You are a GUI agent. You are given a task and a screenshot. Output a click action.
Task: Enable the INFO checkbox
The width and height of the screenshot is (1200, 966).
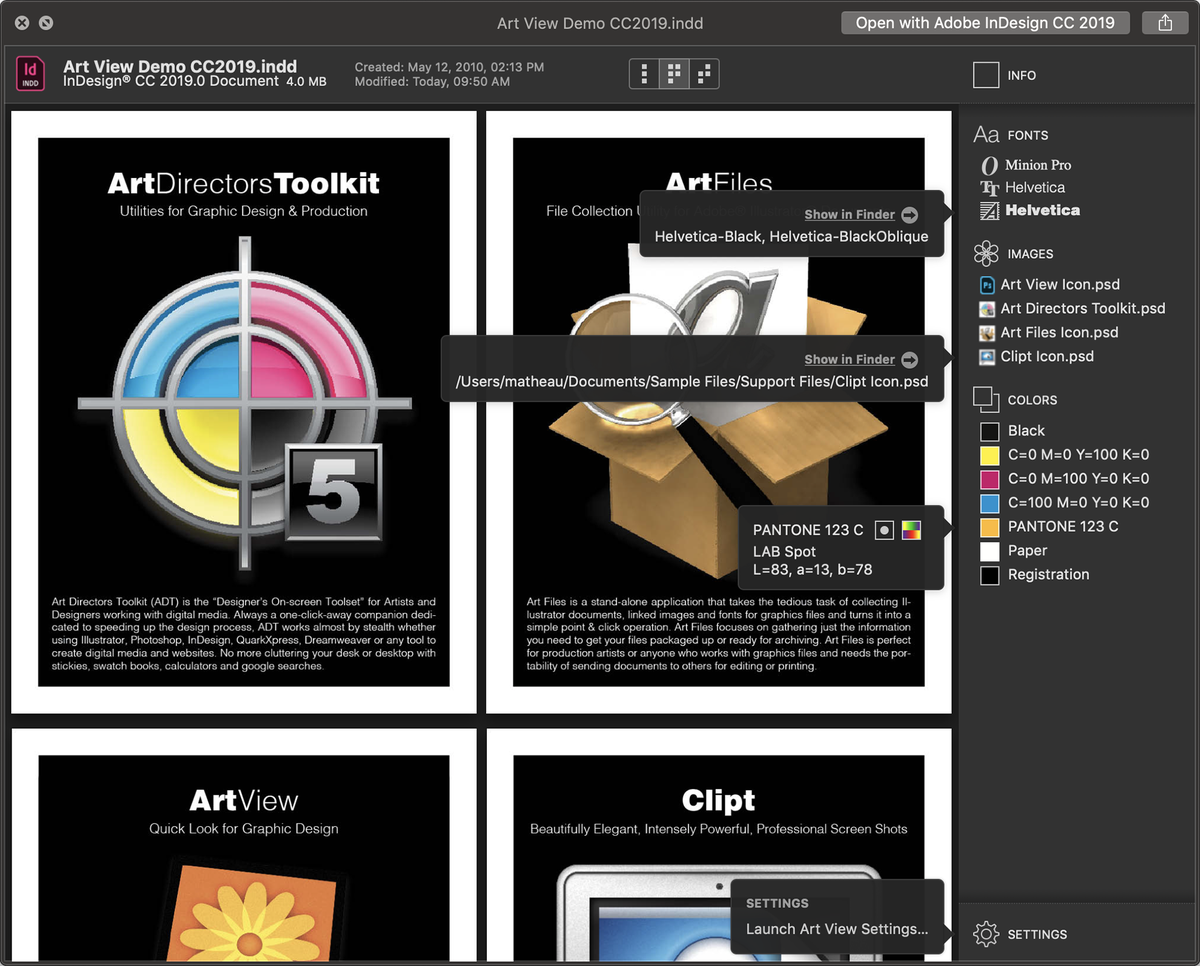[986, 74]
